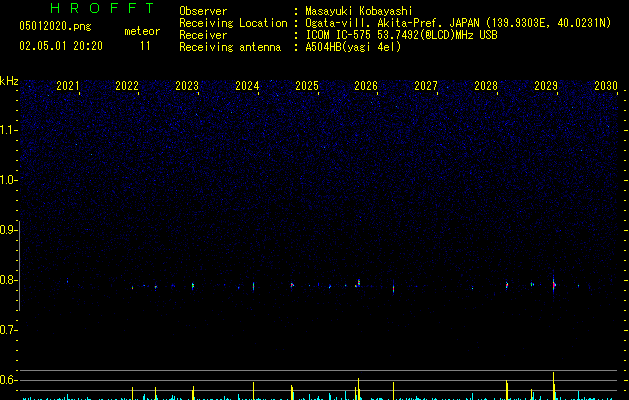Click the HROFFT title text
The height and width of the screenshot is (400, 629).
(102, 8)
